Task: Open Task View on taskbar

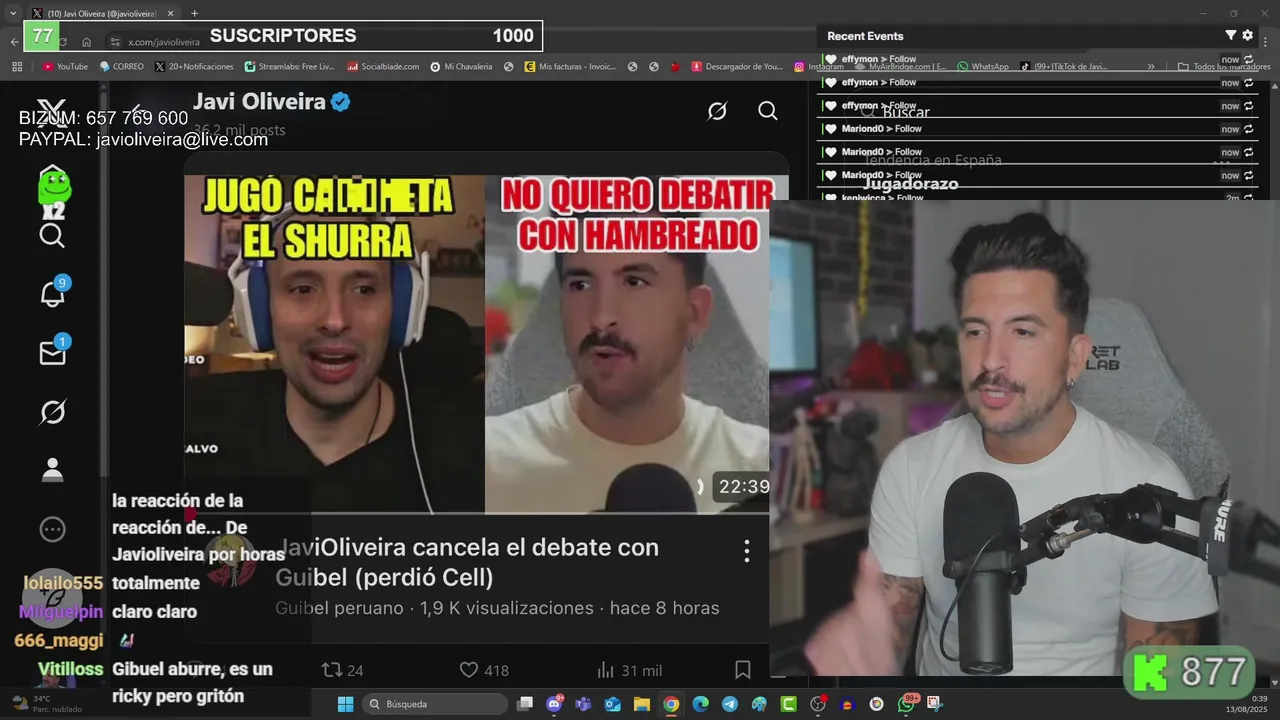Action: (x=525, y=704)
